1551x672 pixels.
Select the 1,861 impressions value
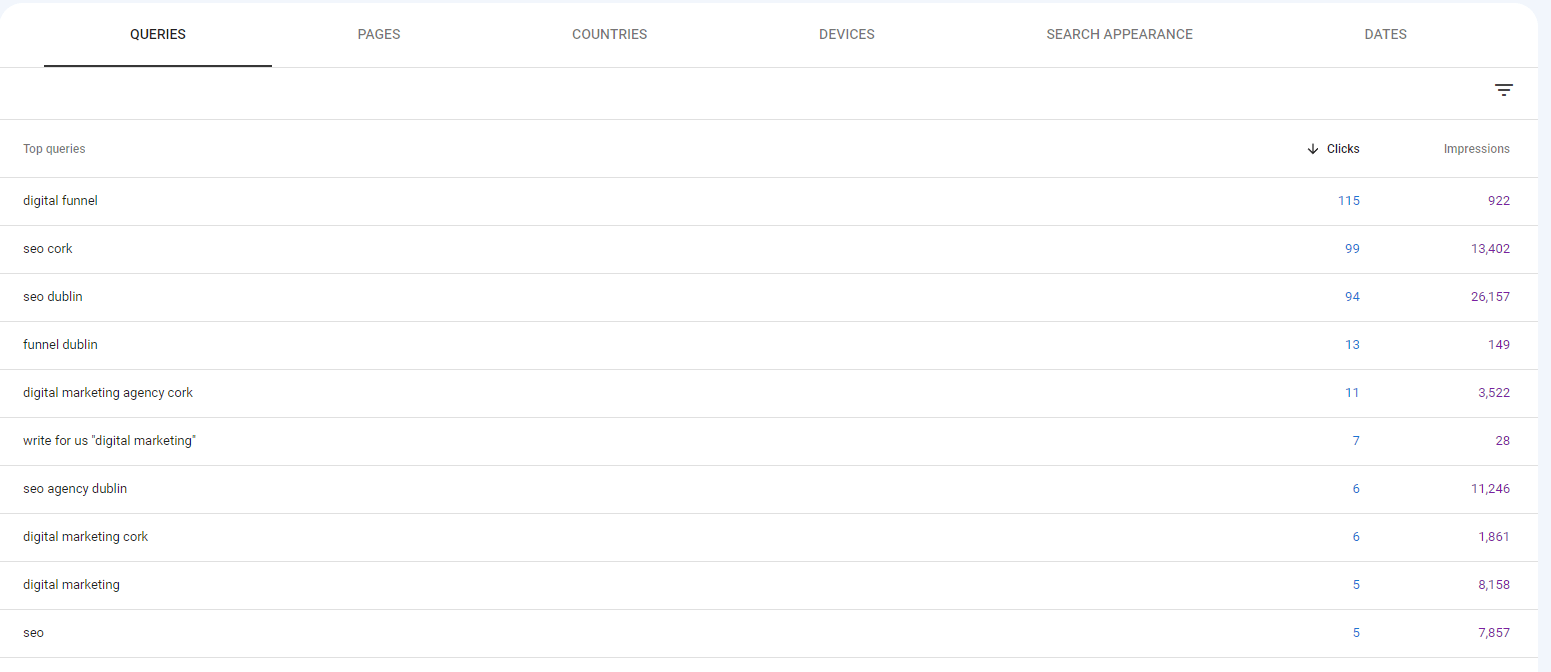tap(1494, 537)
